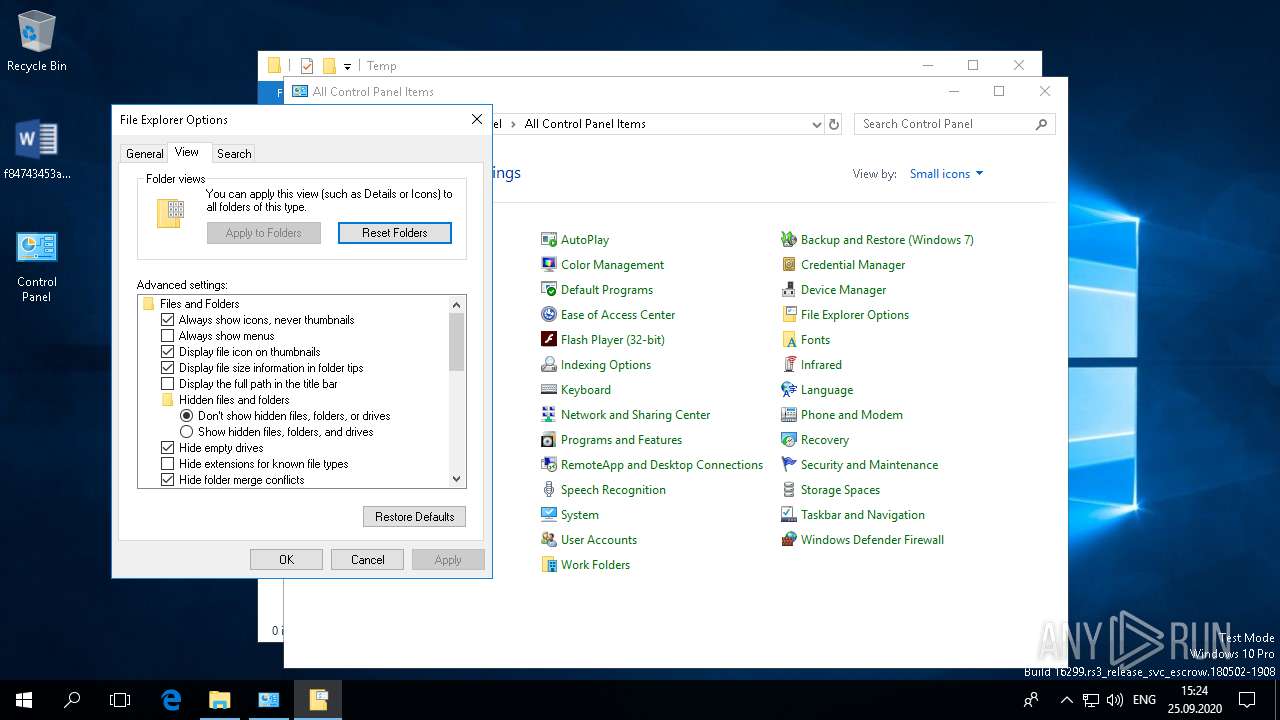Open Color Management icon
The height and width of the screenshot is (720, 1280).
click(x=549, y=265)
